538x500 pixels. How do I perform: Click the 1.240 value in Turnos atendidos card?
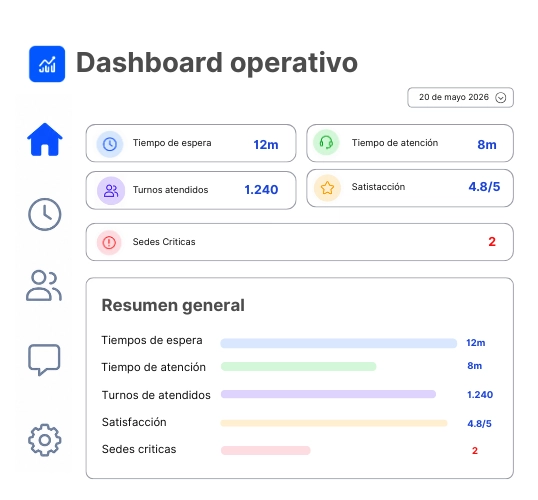(261, 190)
